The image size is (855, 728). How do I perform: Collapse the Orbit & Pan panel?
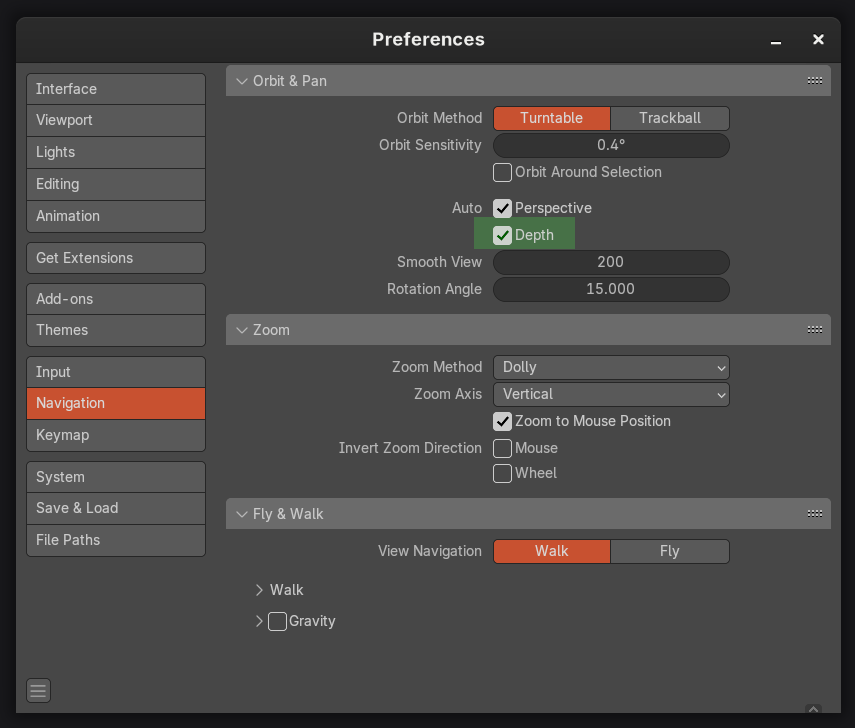pos(242,81)
